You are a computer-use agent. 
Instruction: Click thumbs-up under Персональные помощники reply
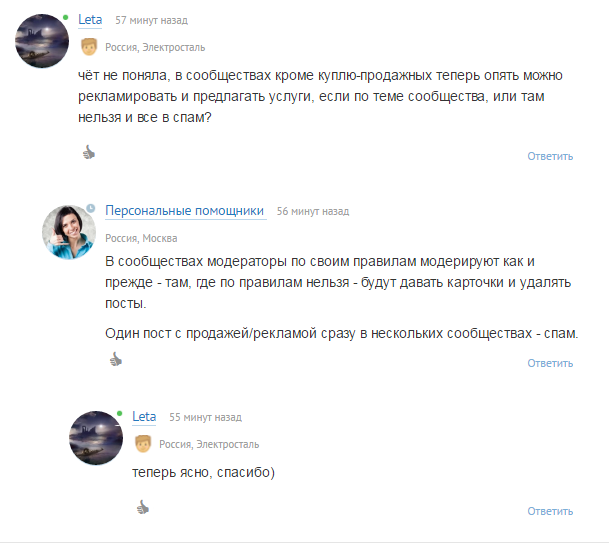116,359
